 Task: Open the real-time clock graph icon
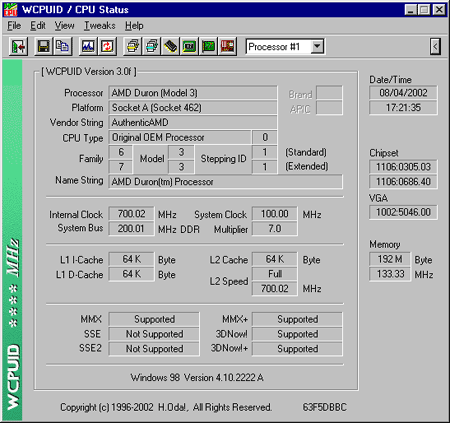pyautogui.click(x=88, y=46)
